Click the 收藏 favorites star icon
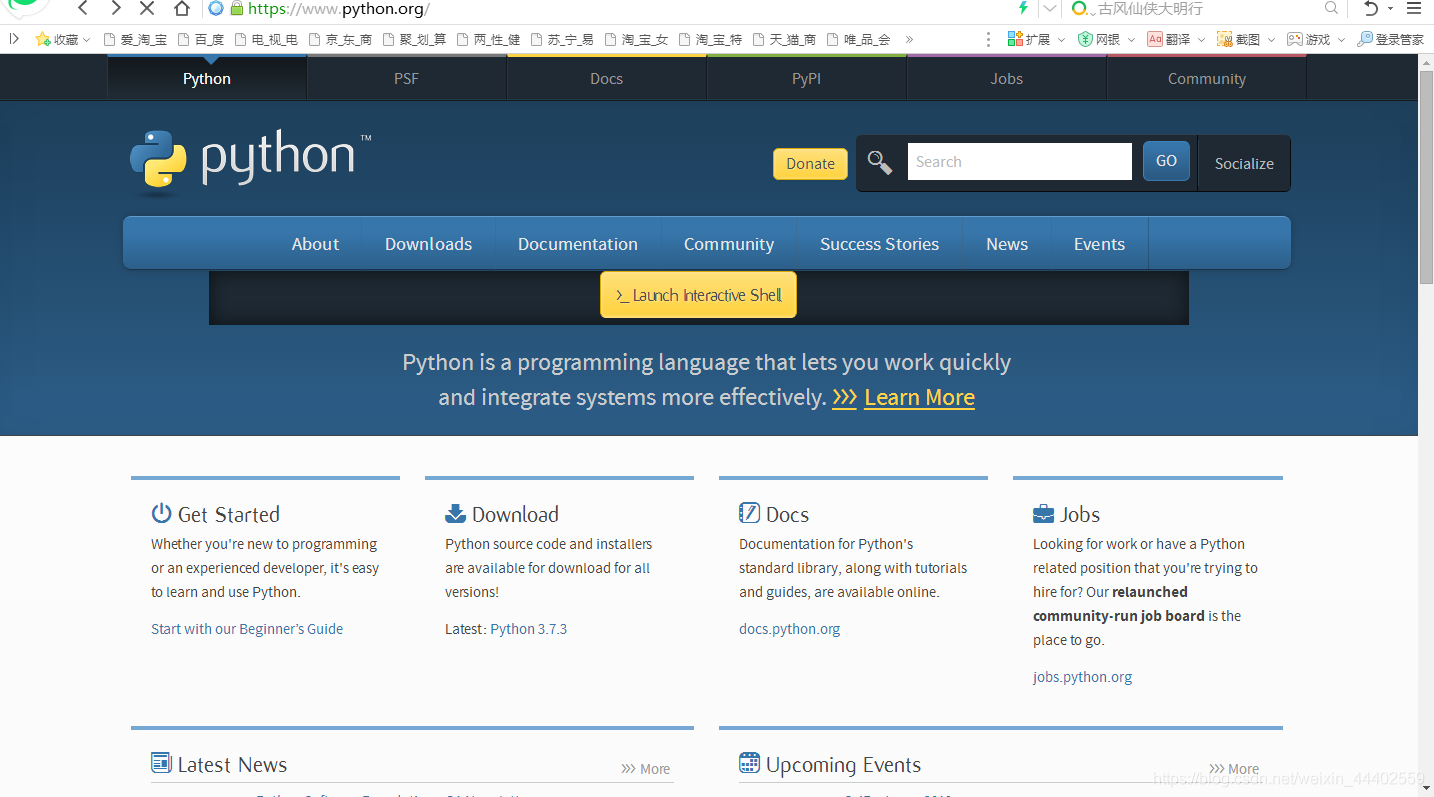The height and width of the screenshot is (797, 1434). (43, 39)
